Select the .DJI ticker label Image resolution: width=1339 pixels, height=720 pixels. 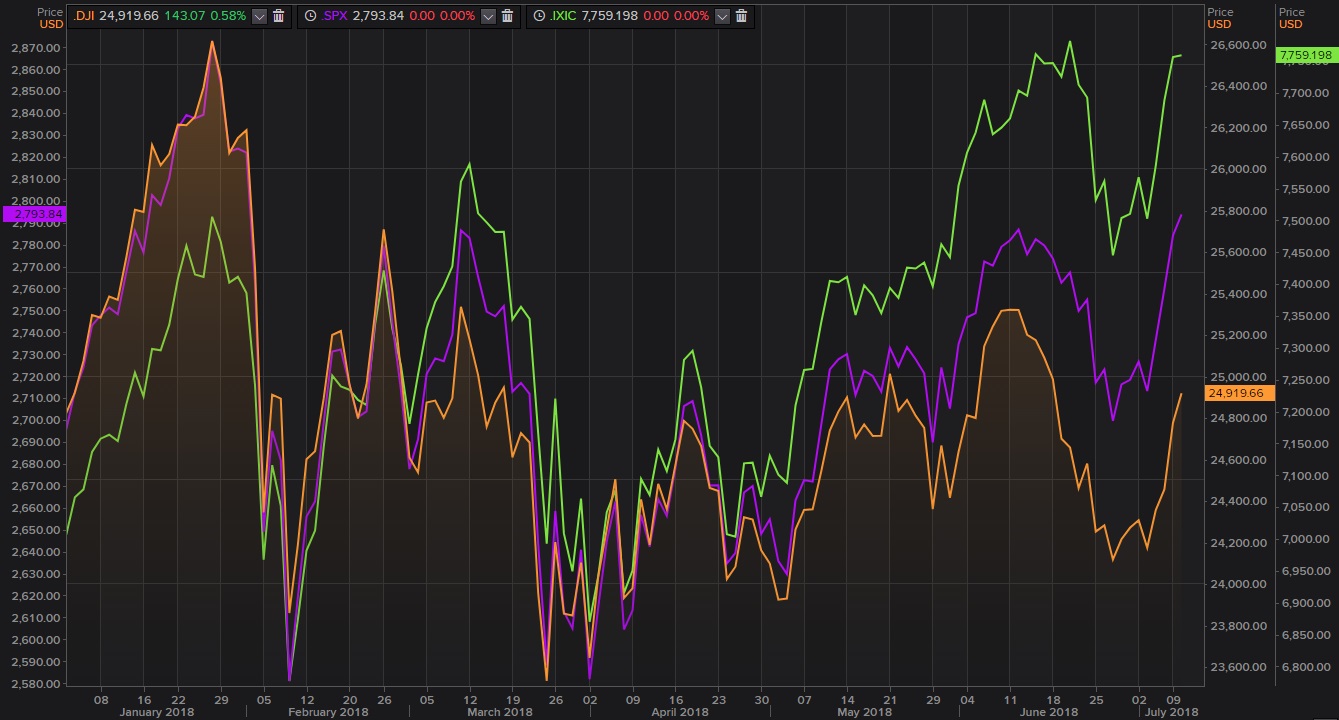pos(83,16)
